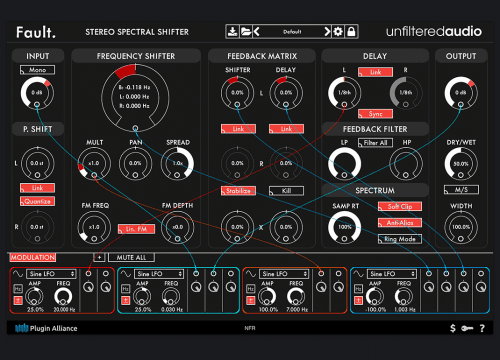Image resolution: width=500 pixels, height=360 pixels.
Task: Click the Hz button on the 1.003 Hz LFO
Action: pyautogui.click(x=358, y=289)
